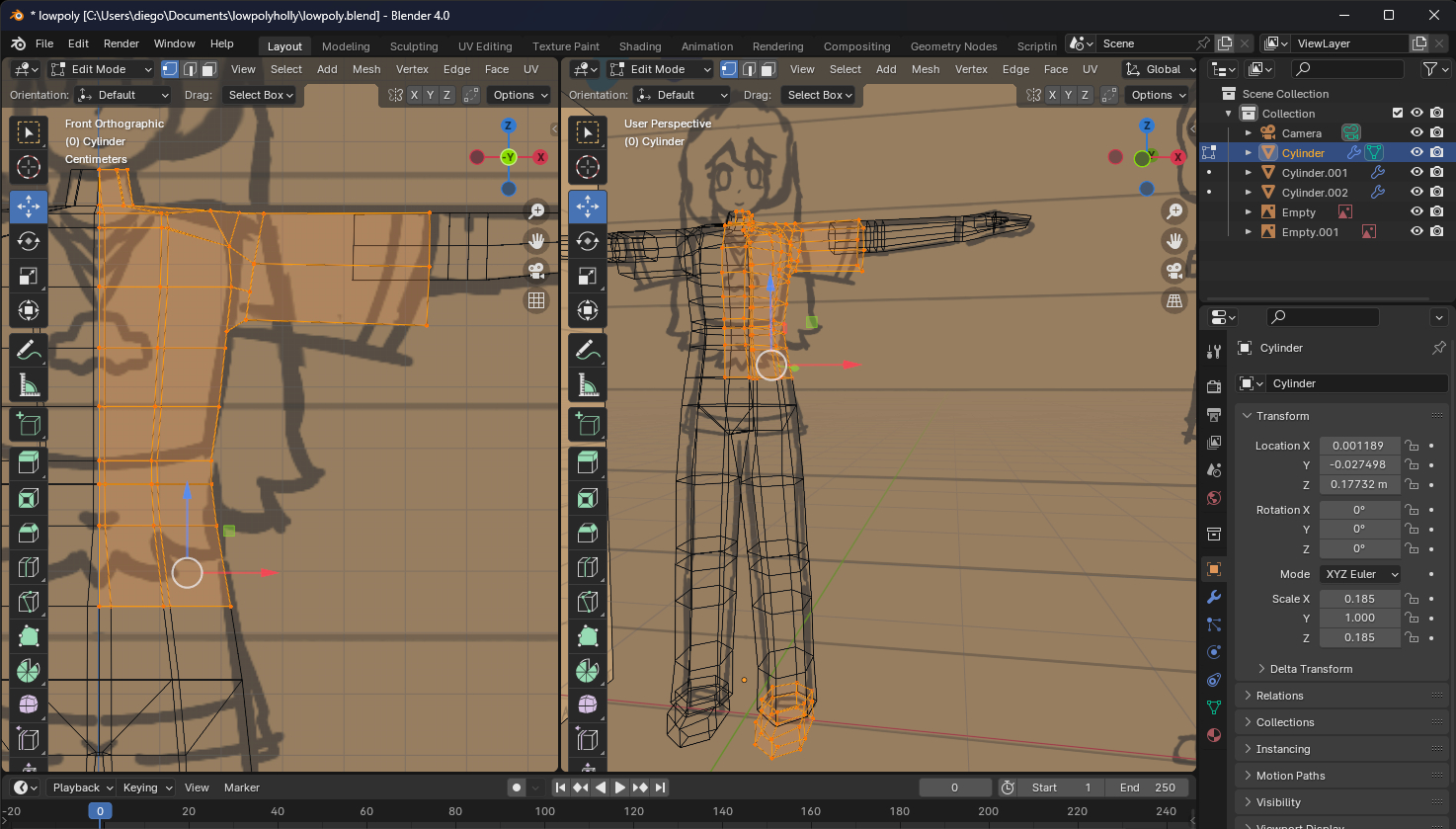Click the Options button in right viewport
The height and width of the screenshot is (829, 1456).
click(x=1158, y=95)
